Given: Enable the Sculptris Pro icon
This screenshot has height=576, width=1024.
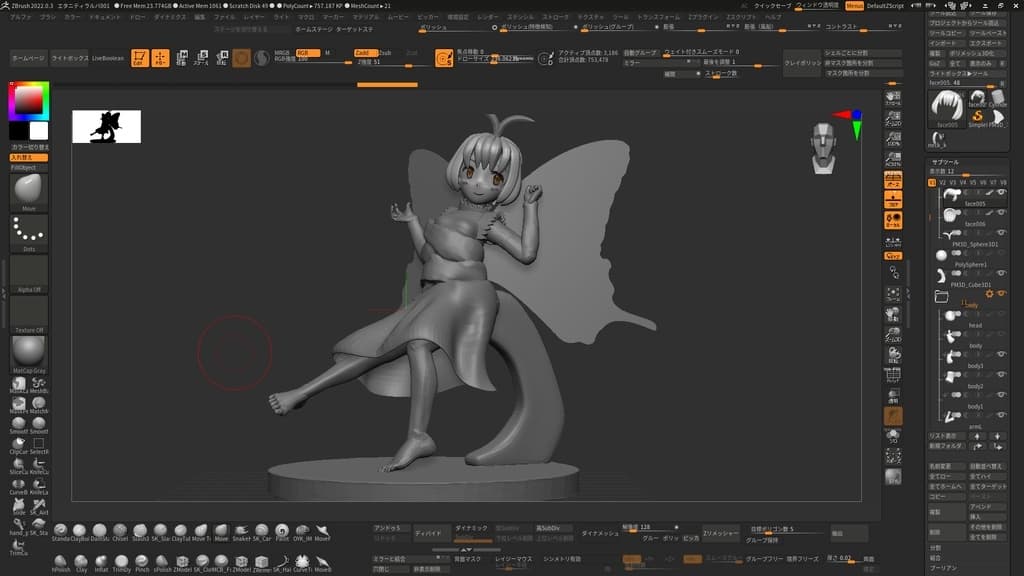Looking at the screenshot, I should click(261, 58).
